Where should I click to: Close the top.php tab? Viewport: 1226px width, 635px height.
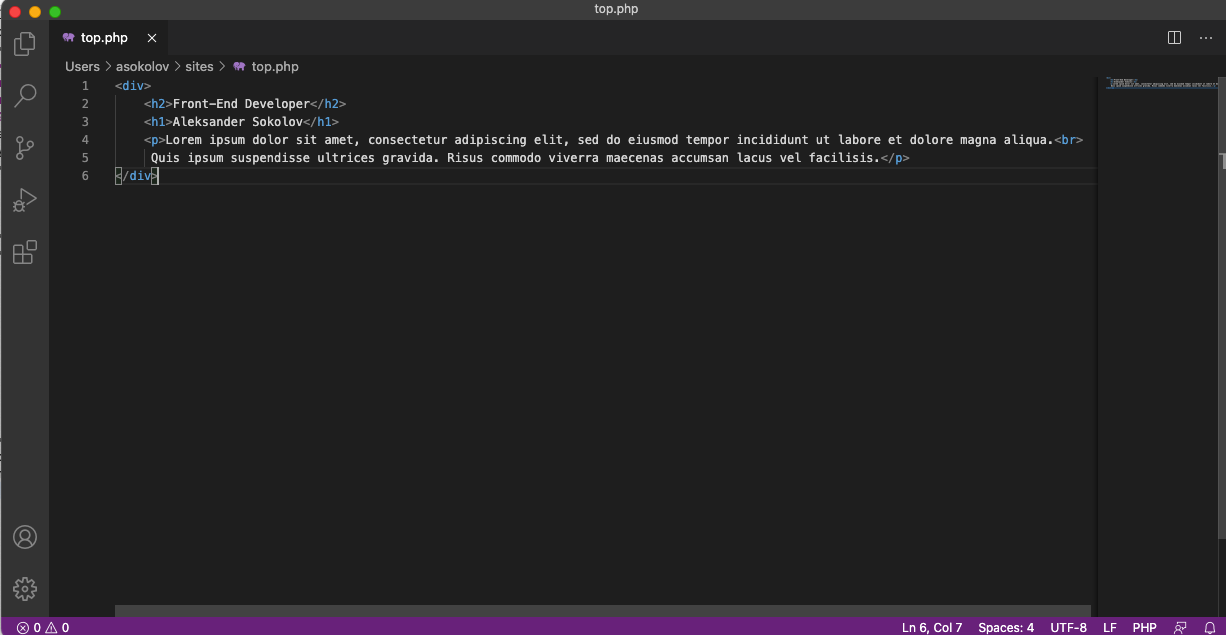click(152, 38)
